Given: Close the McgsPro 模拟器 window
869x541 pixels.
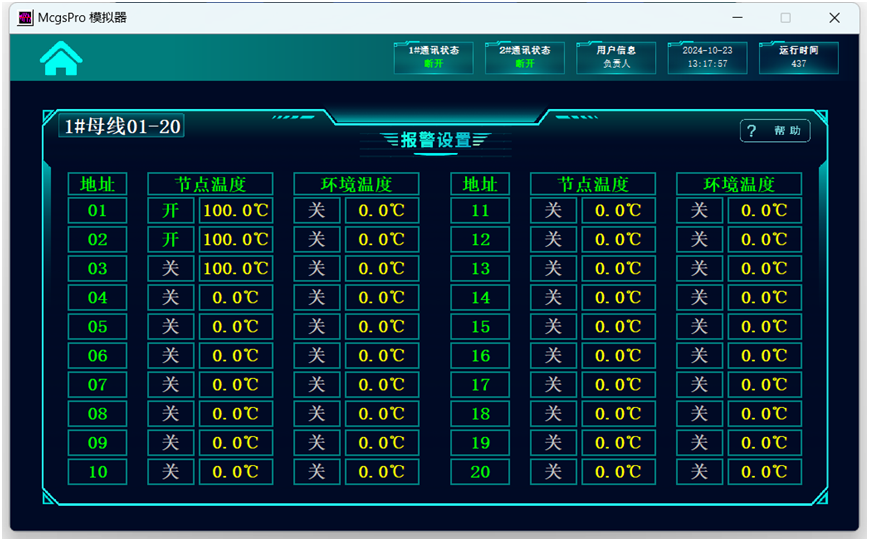Looking at the screenshot, I should (x=834, y=18).
